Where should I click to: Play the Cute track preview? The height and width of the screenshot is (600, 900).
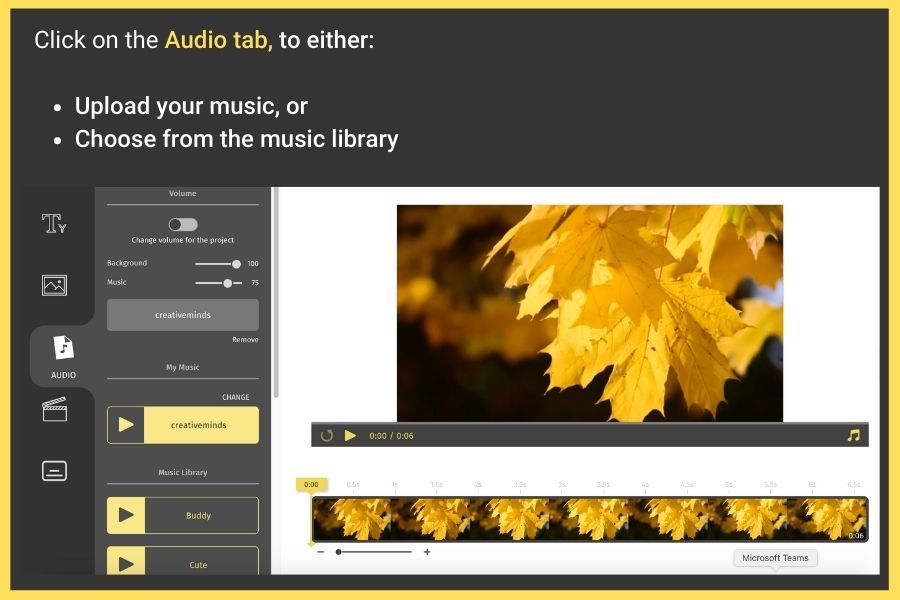126,564
